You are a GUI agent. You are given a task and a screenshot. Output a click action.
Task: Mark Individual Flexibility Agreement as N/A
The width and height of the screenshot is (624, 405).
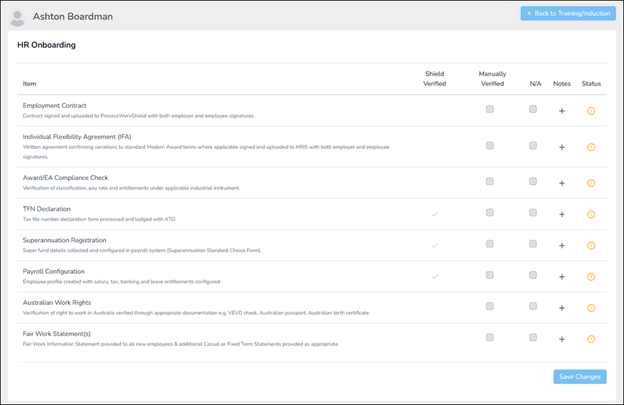click(x=533, y=146)
